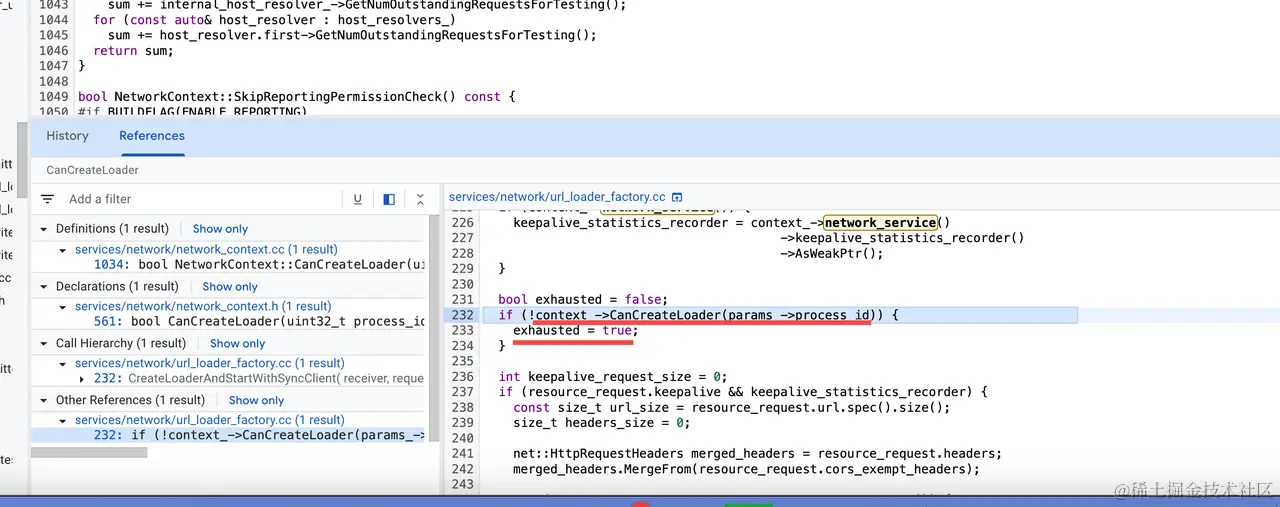Click 'exhausted = true;' on line 233
The width and height of the screenshot is (1280, 507).
[575, 330]
